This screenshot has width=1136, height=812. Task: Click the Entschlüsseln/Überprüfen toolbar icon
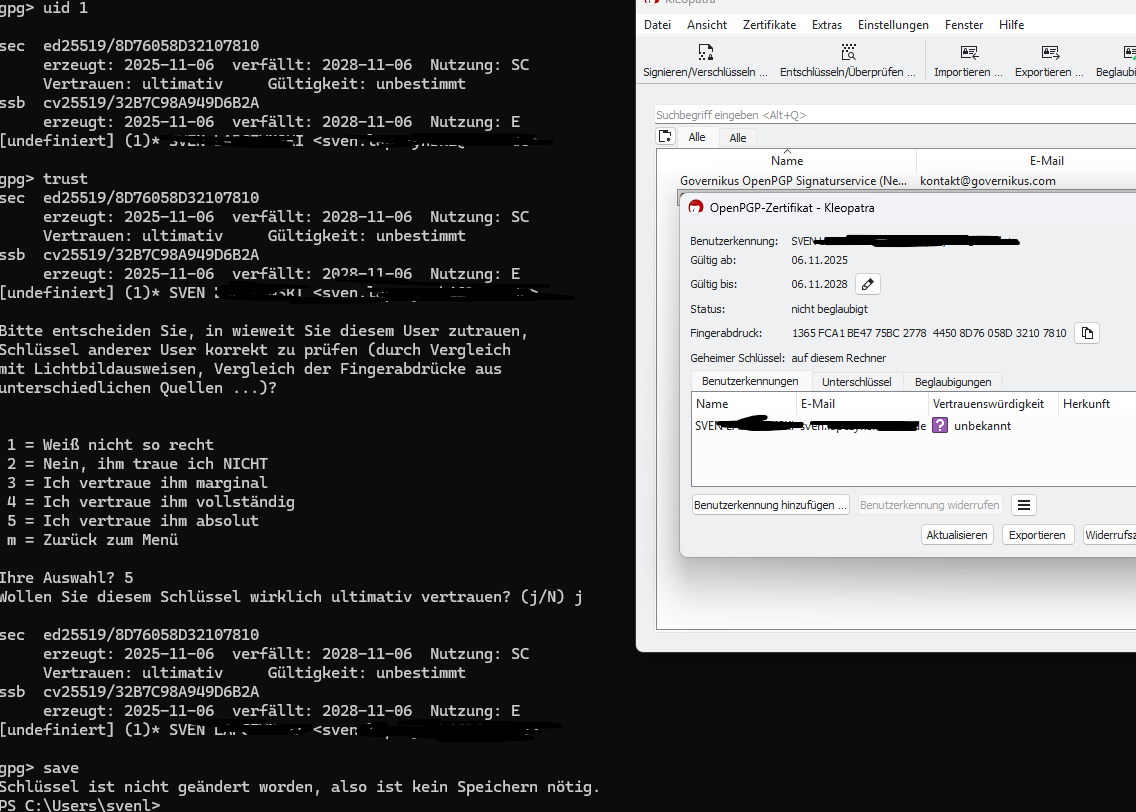pos(848,53)
